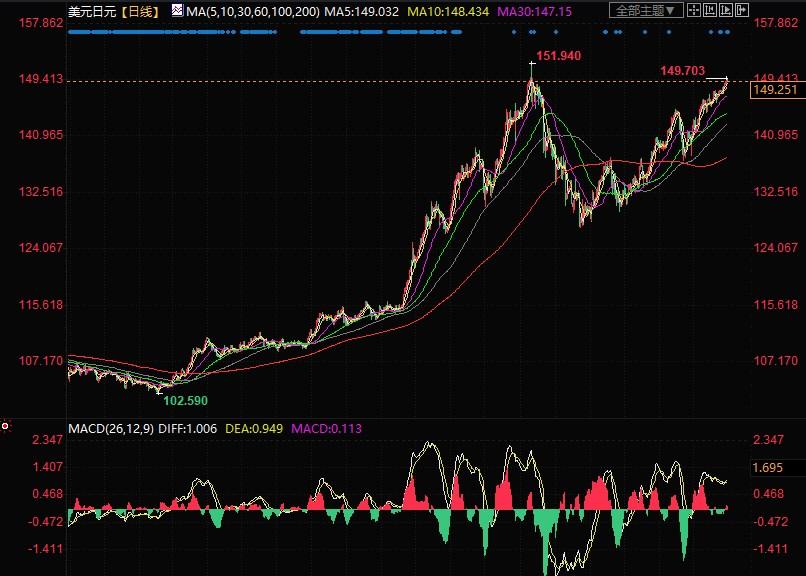This screenshot has width=806, height=576.
Task: Click the red circle icon beside MACD panel
Action: 6,426
